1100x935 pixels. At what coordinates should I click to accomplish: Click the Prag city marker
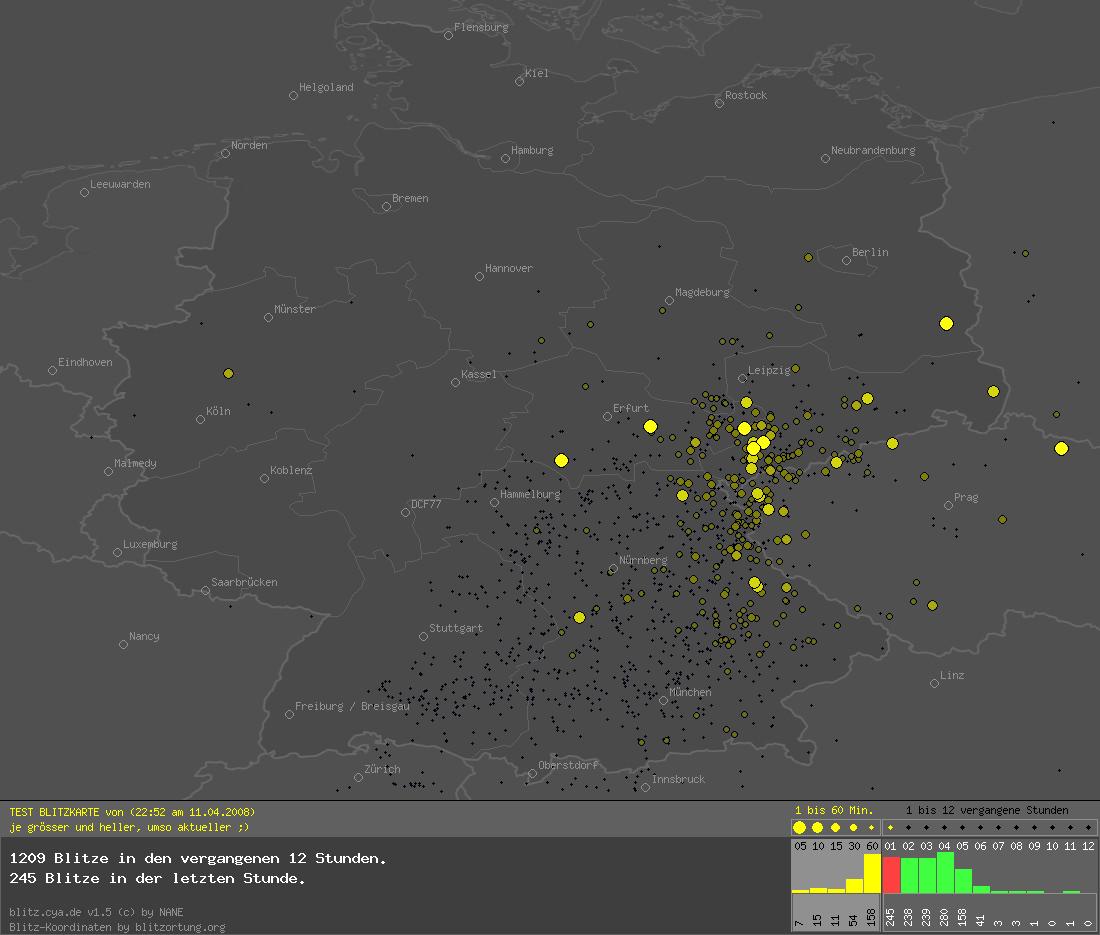948,505
